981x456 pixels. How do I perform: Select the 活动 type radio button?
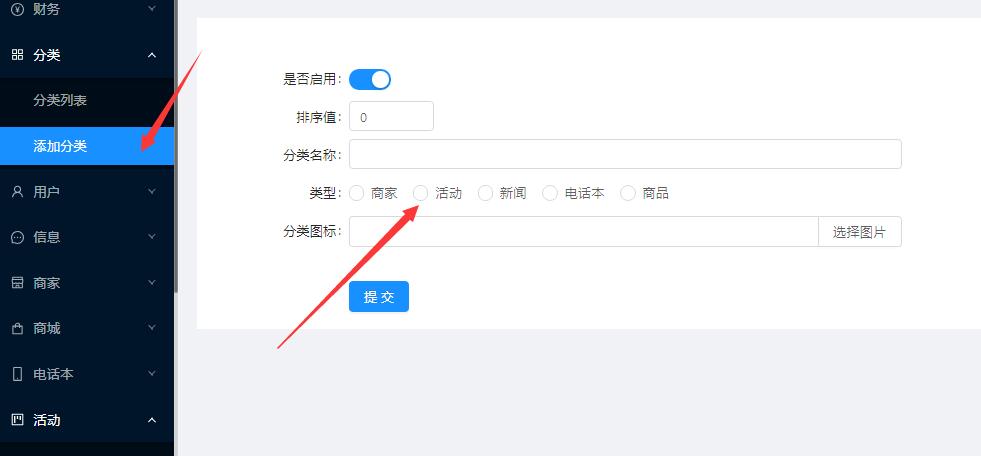point(421,193)
